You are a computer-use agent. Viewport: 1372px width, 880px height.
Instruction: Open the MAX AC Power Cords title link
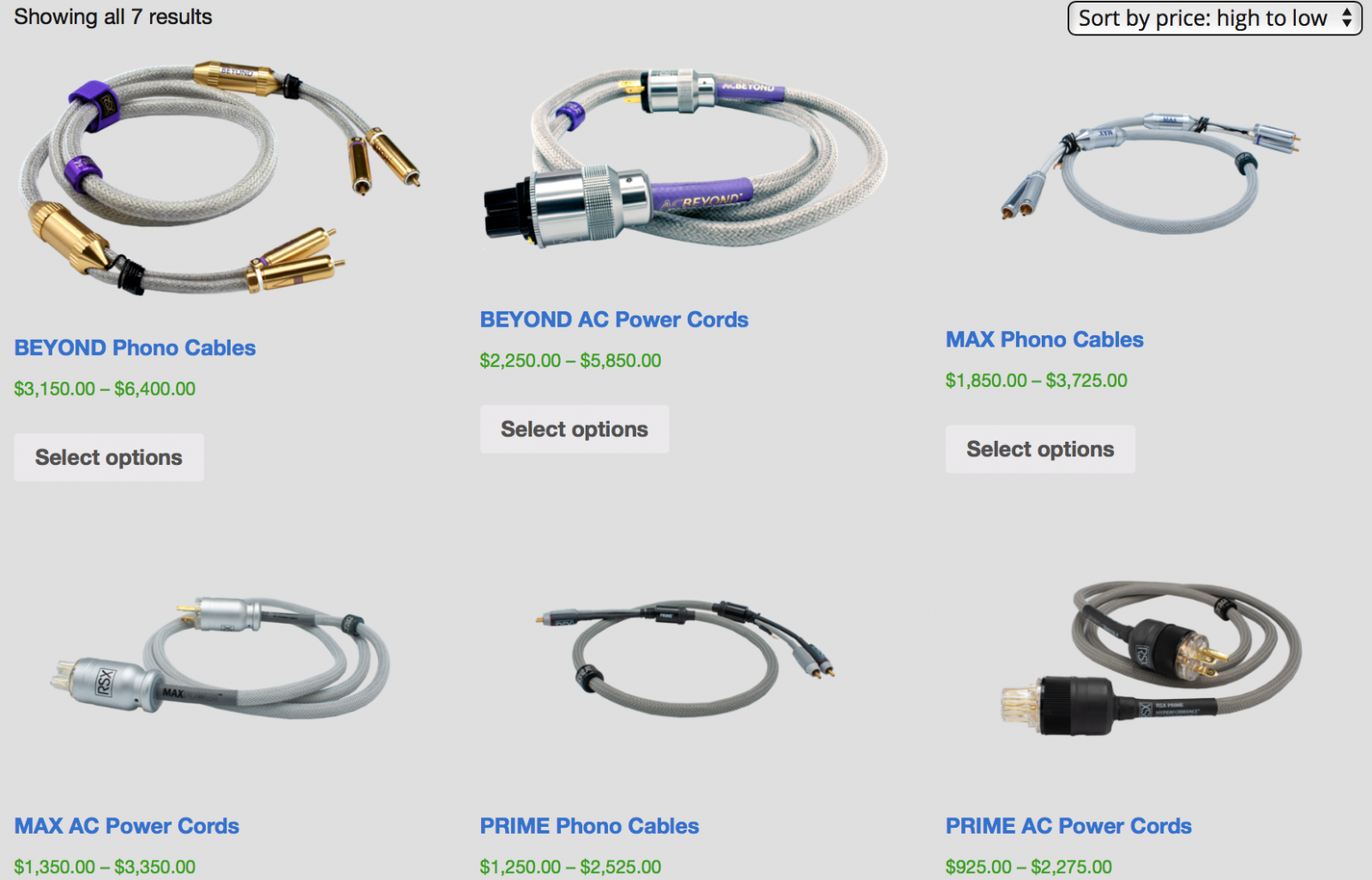click(126, 826)
